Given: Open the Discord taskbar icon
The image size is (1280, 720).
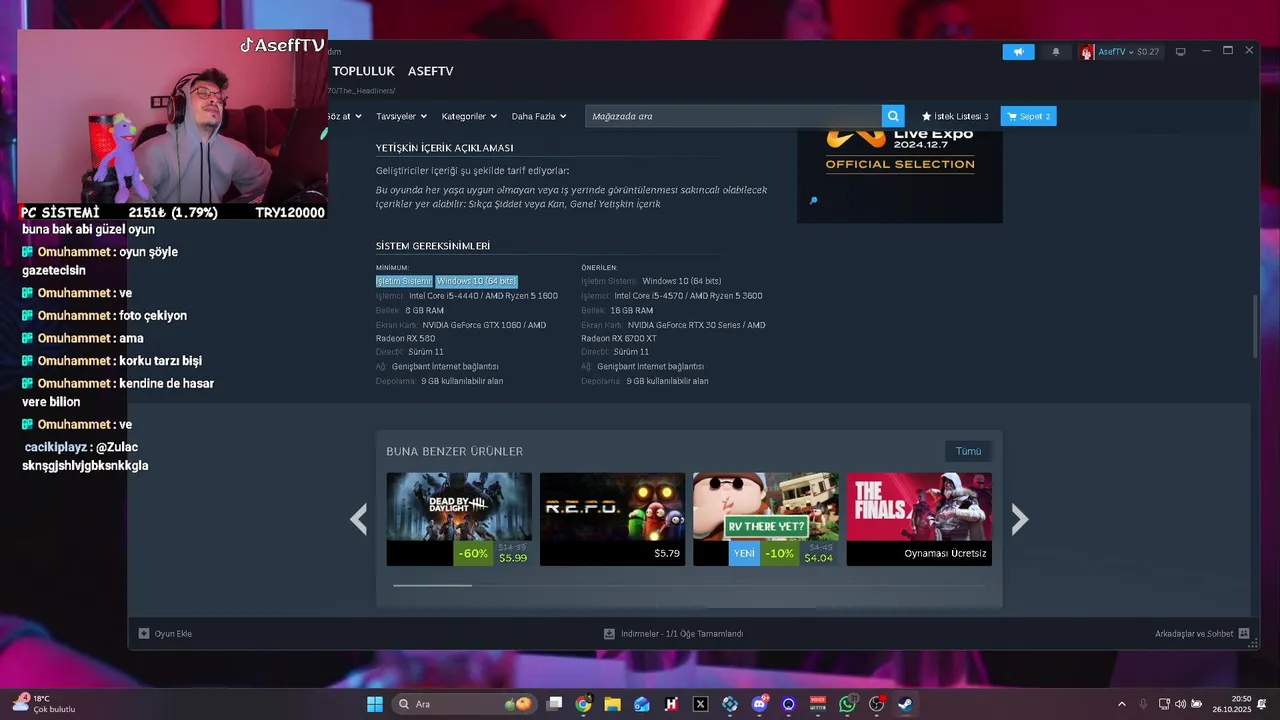Looking at the screenshot, I should tap(759, 704).
